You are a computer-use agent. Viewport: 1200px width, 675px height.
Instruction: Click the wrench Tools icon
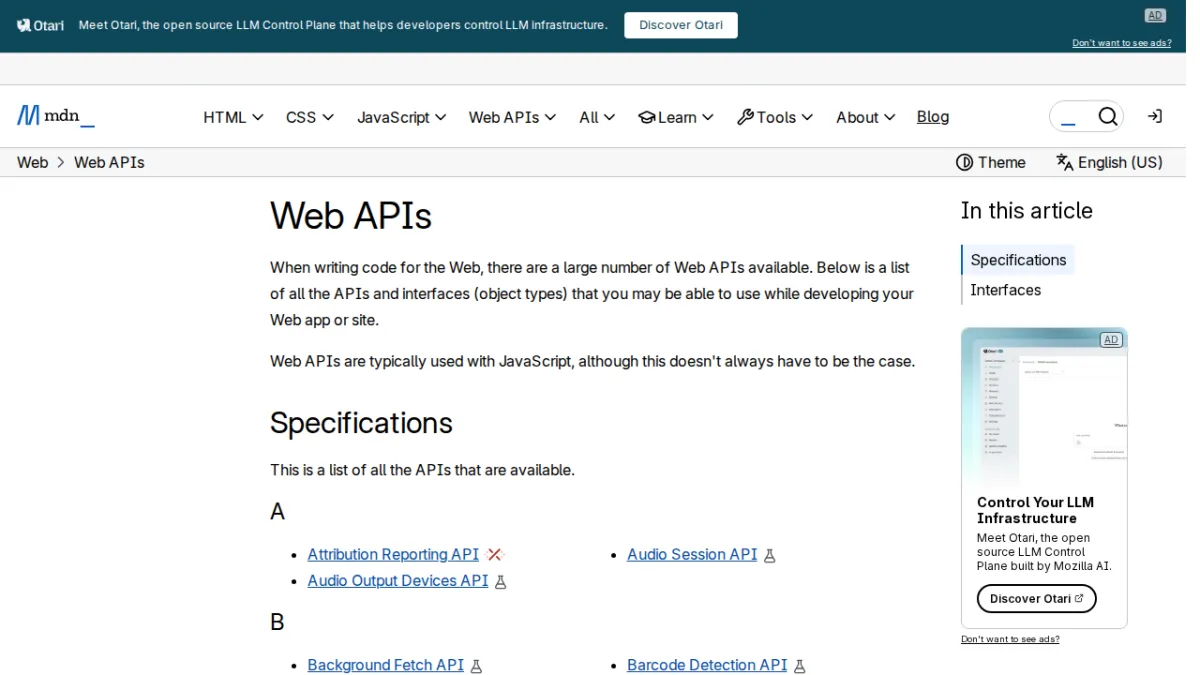point(745,117)
